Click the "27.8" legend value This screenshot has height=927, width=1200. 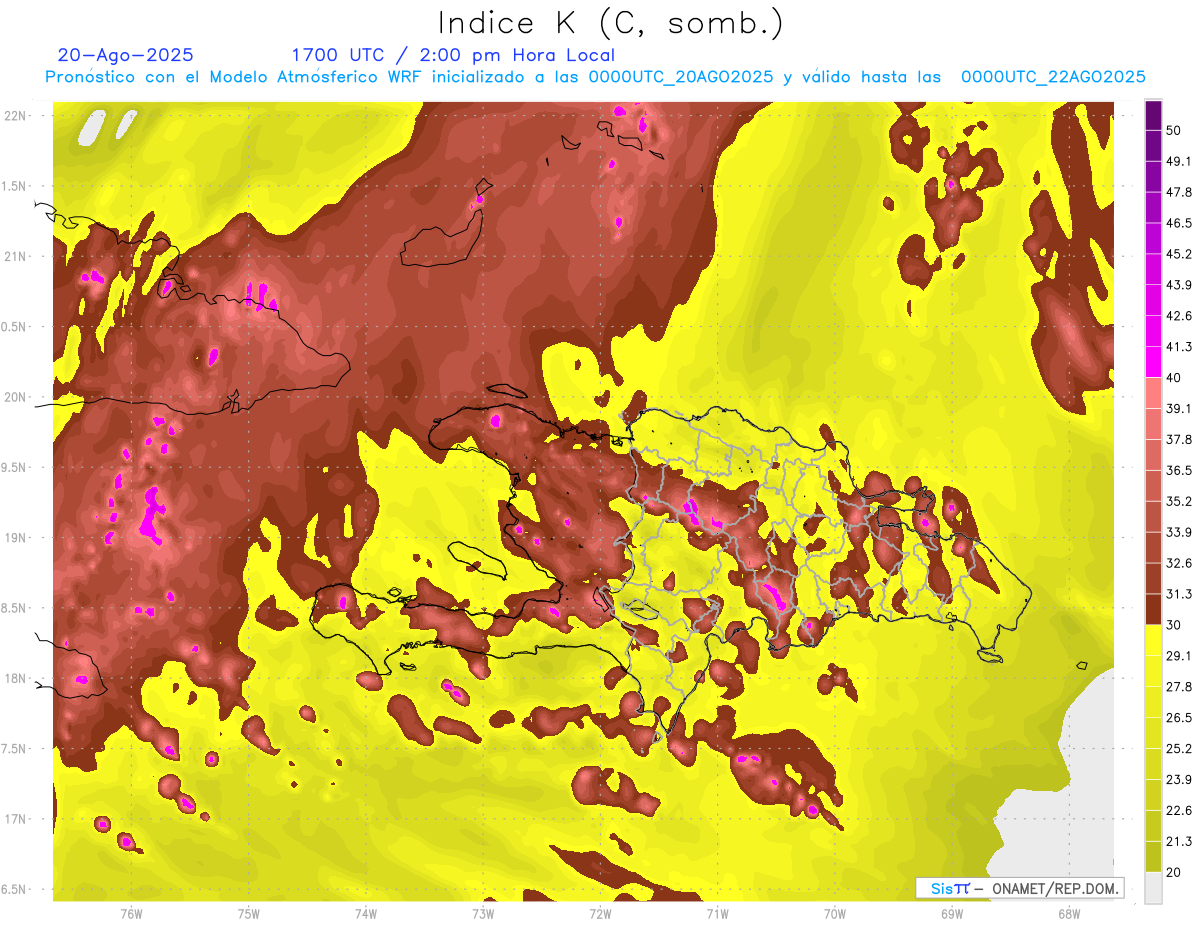click(1179, 687)
